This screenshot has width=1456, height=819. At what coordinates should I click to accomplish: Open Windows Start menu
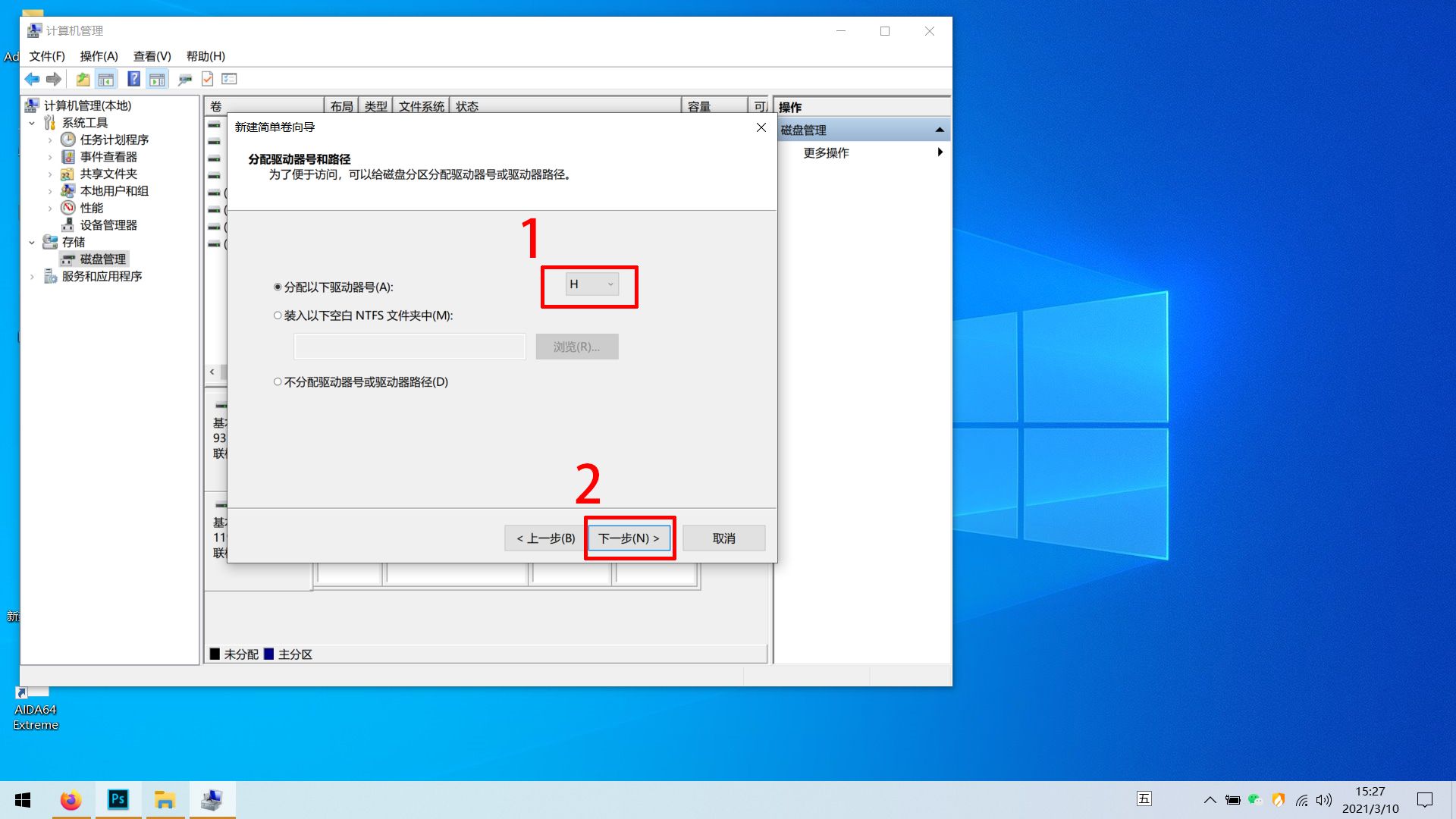pos(23,800)
